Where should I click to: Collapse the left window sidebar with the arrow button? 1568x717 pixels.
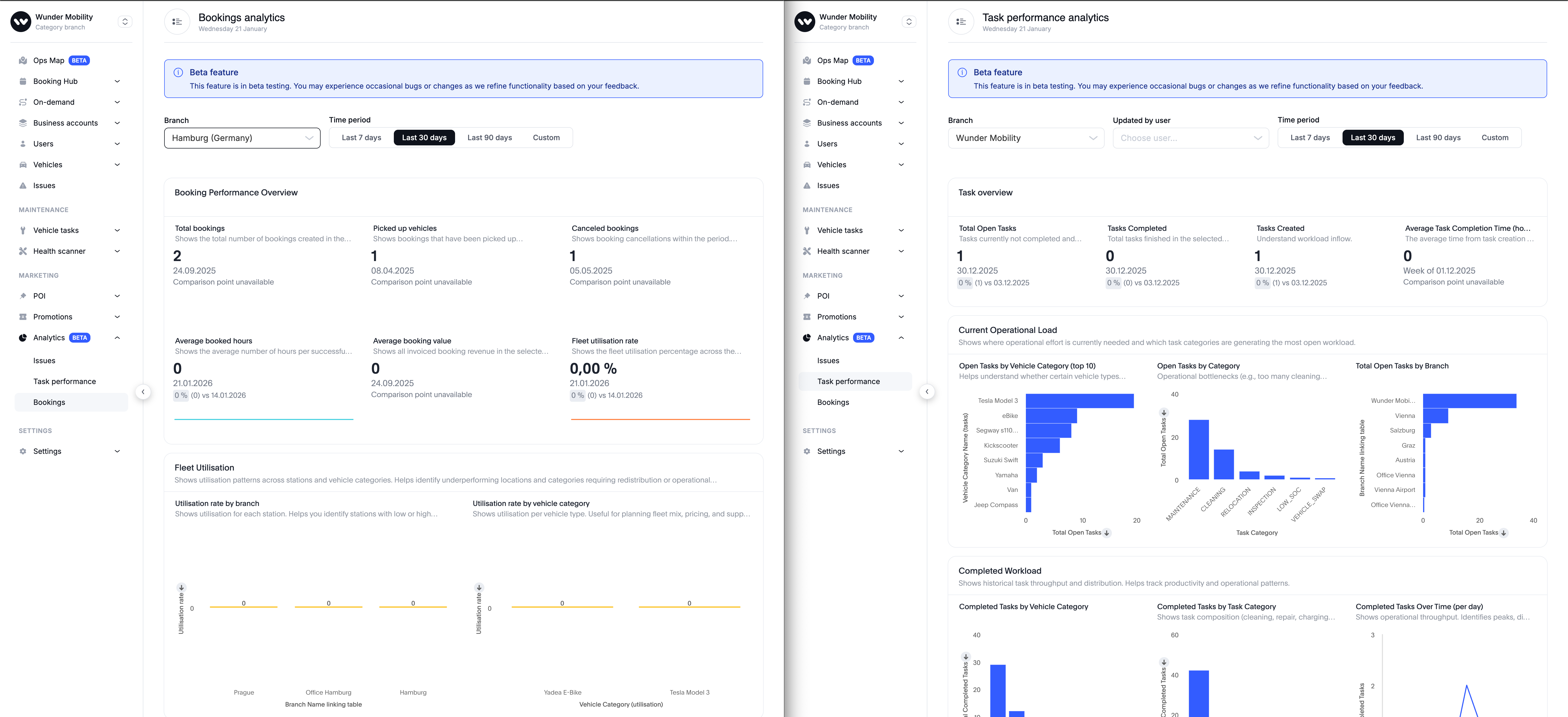(x=143, y=392)
